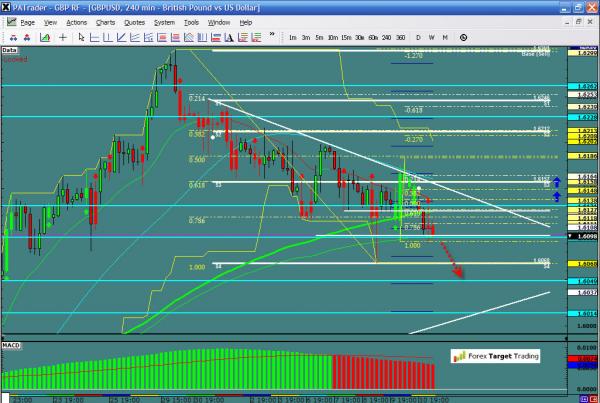Switch chart to 5m timeframe
The width and height of the screenshot is (600, 403).
coord(320,38)
